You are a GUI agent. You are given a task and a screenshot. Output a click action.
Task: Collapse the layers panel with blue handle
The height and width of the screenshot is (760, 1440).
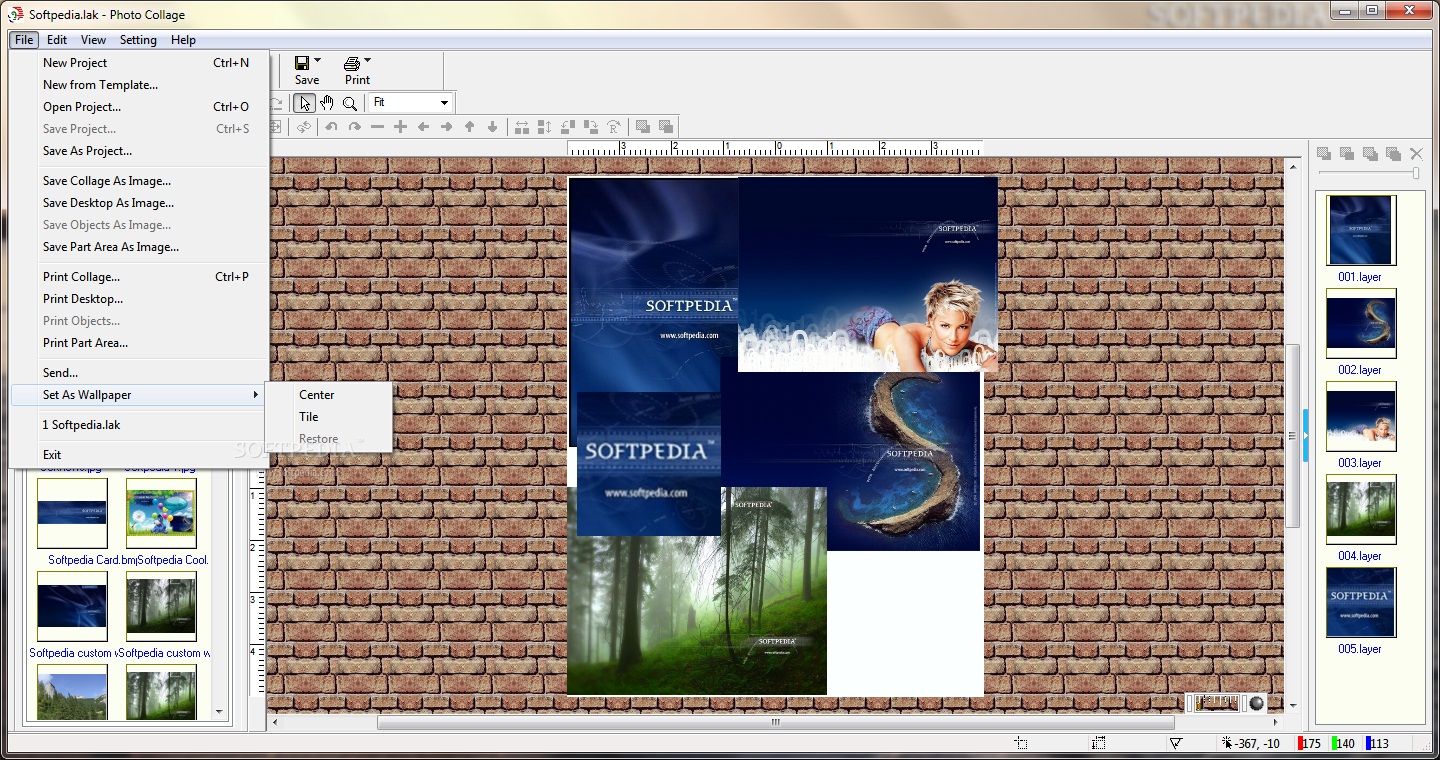pyautogui.click(x=1305, y=435)
